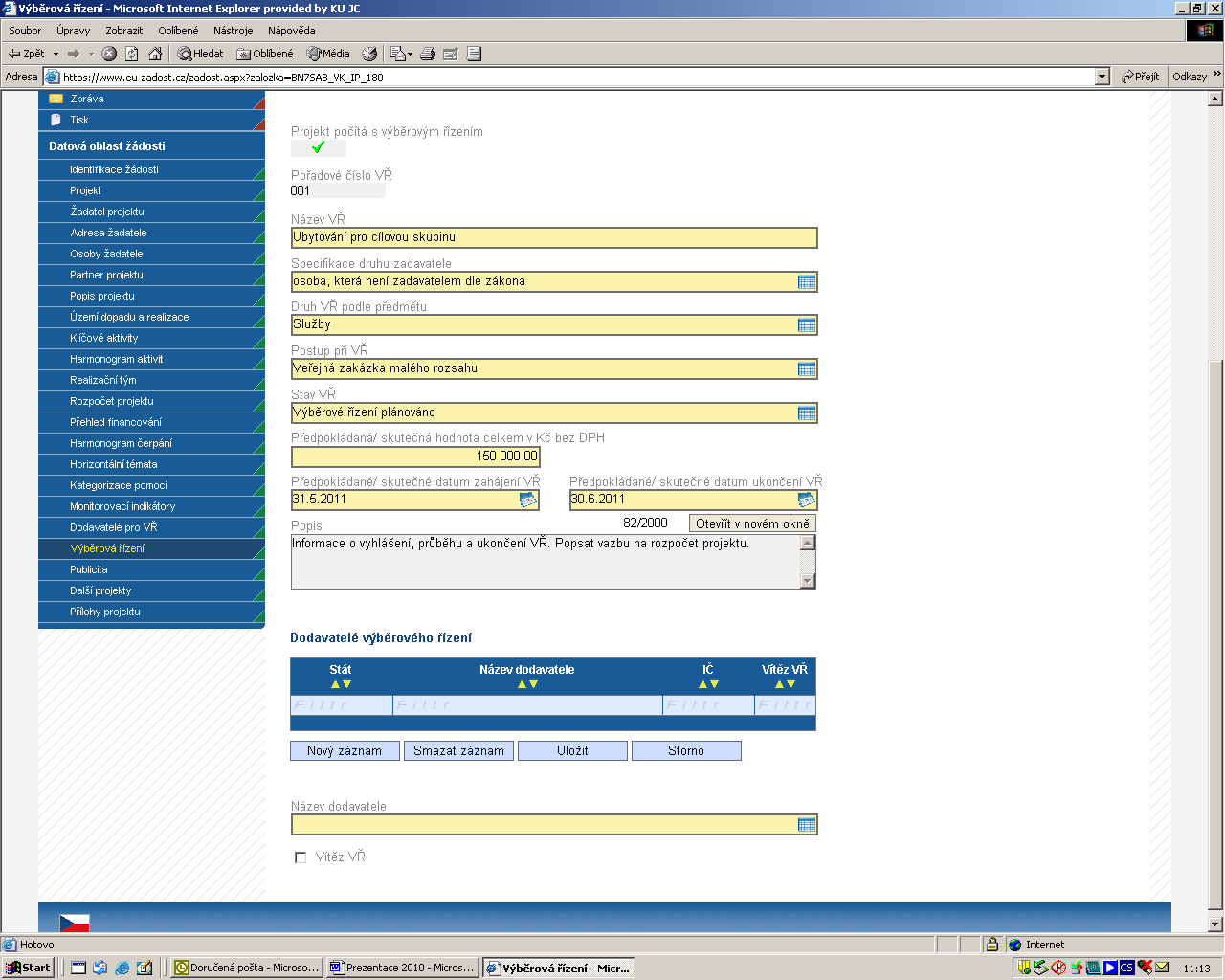
Task: Click Otevřít v novém okně button
Action: click(x=752, y=523)
